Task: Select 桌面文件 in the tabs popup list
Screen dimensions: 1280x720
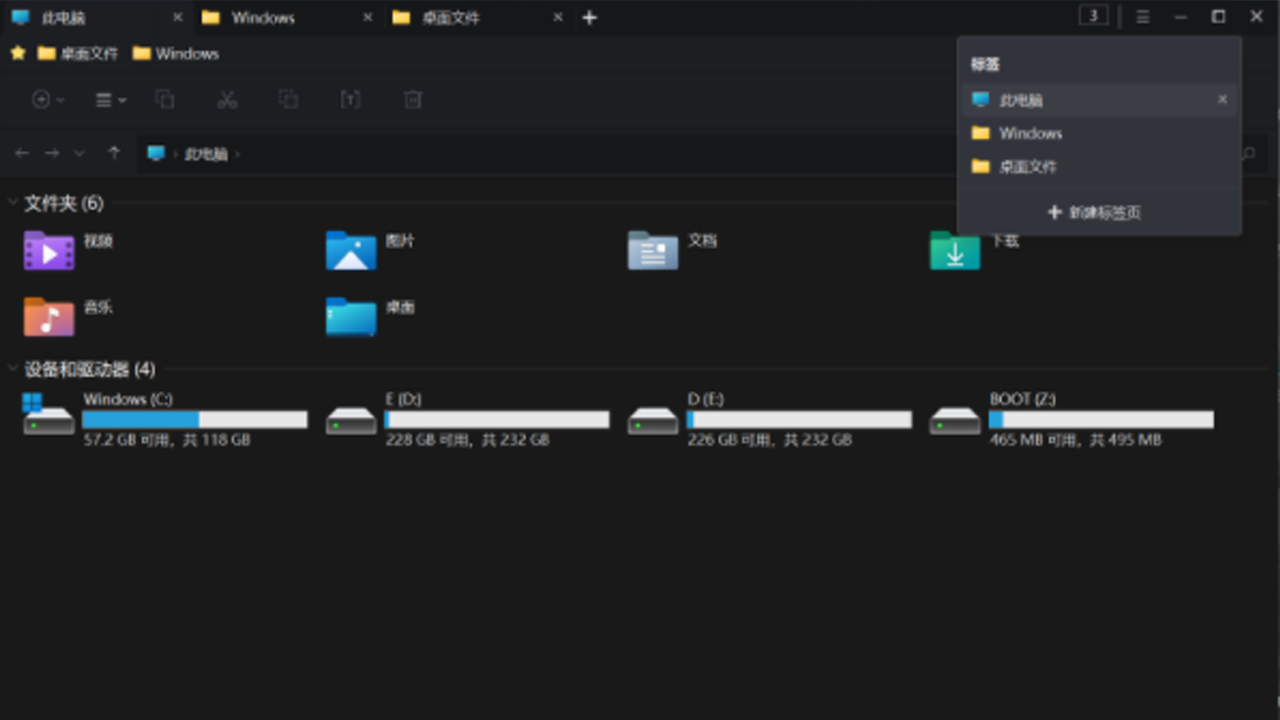Action: [x=1028, y=167]
